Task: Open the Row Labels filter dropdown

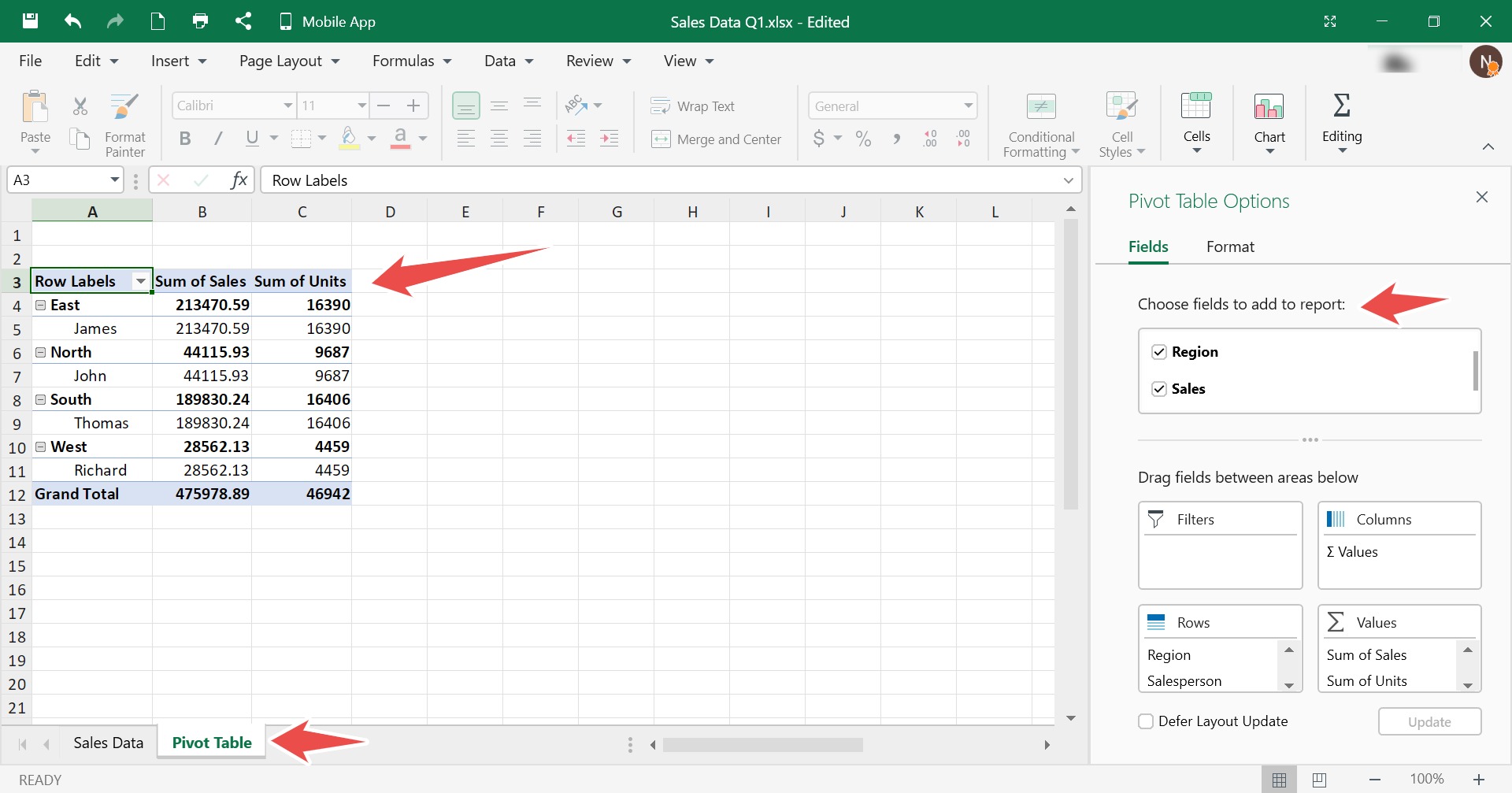Action: click(x=141, y=280)
